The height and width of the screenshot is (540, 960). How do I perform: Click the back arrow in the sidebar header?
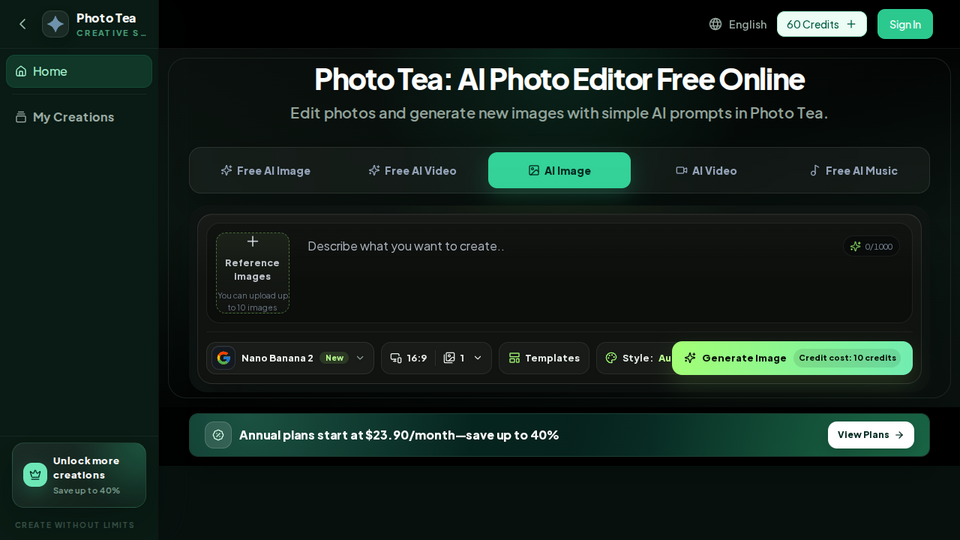tap(23, 24)
